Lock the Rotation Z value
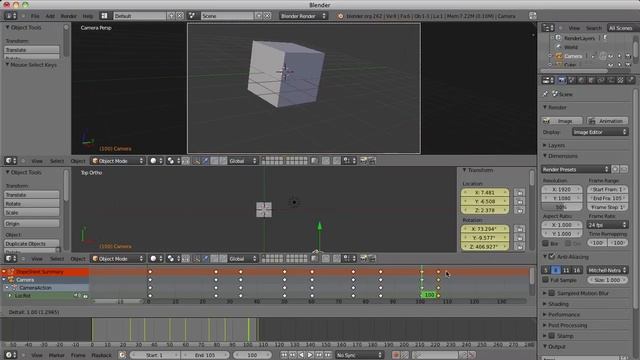640x360 pixels. click(519, 247)
